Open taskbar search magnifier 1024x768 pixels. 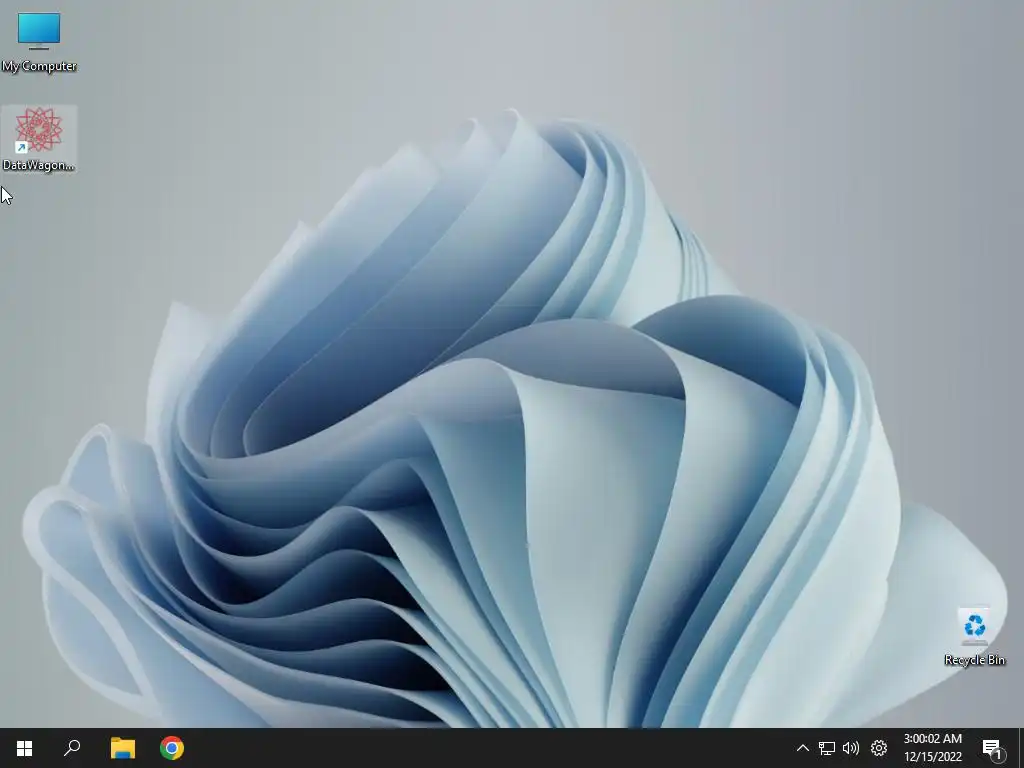click(72, 748)
